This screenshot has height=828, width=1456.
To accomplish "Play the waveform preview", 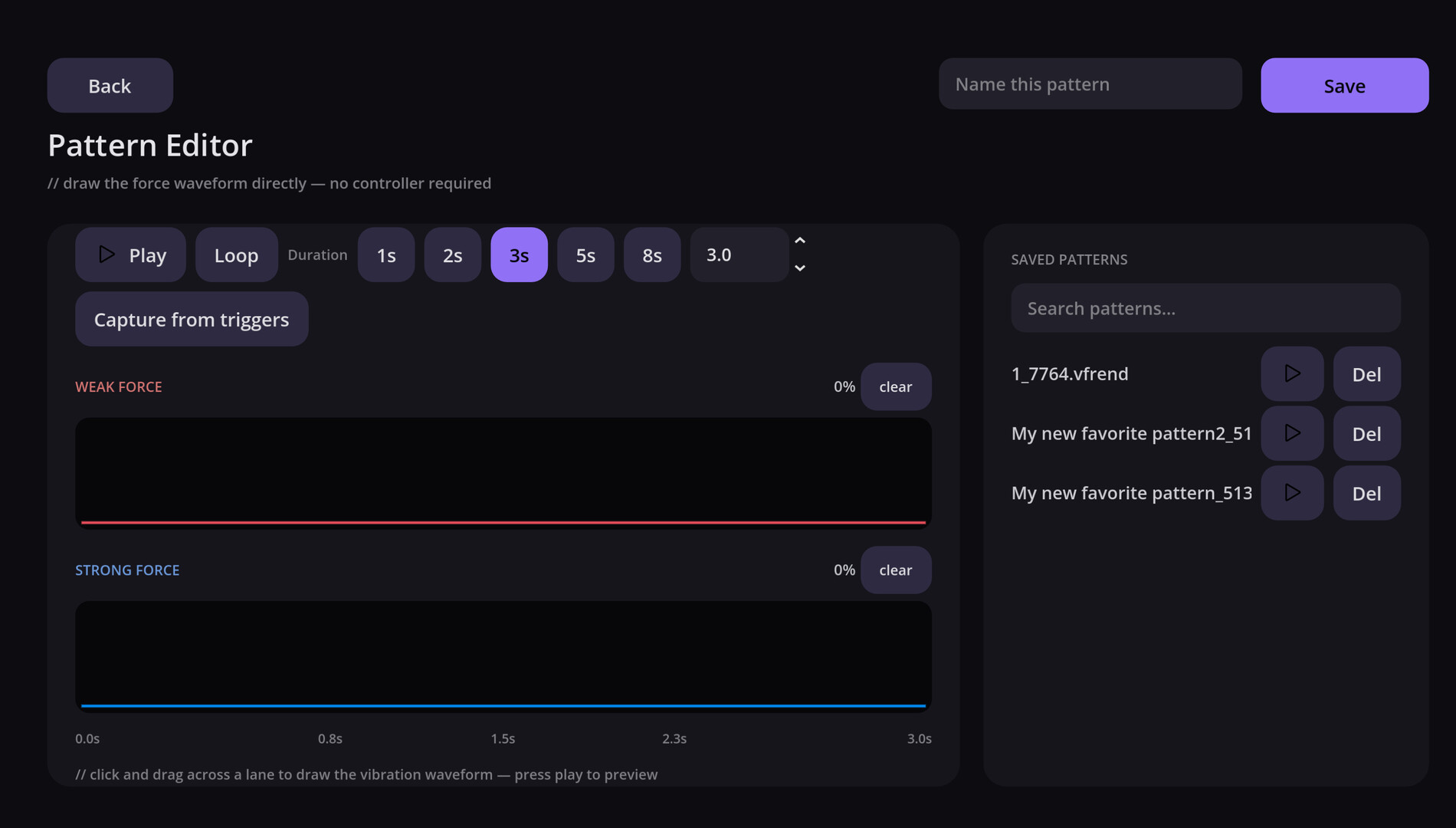I will 130,255.
